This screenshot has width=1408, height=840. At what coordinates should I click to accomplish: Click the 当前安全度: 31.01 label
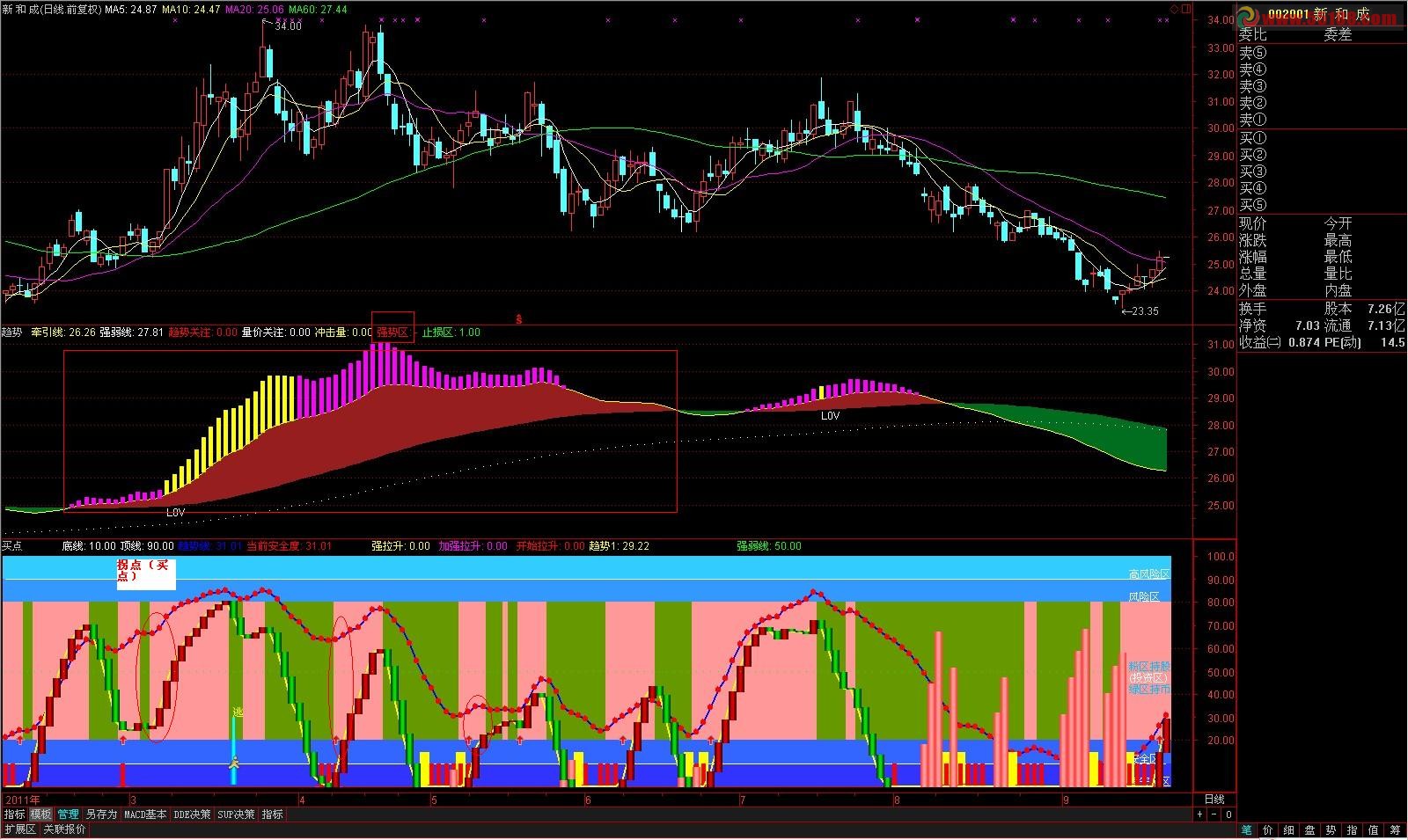(290, 546)
